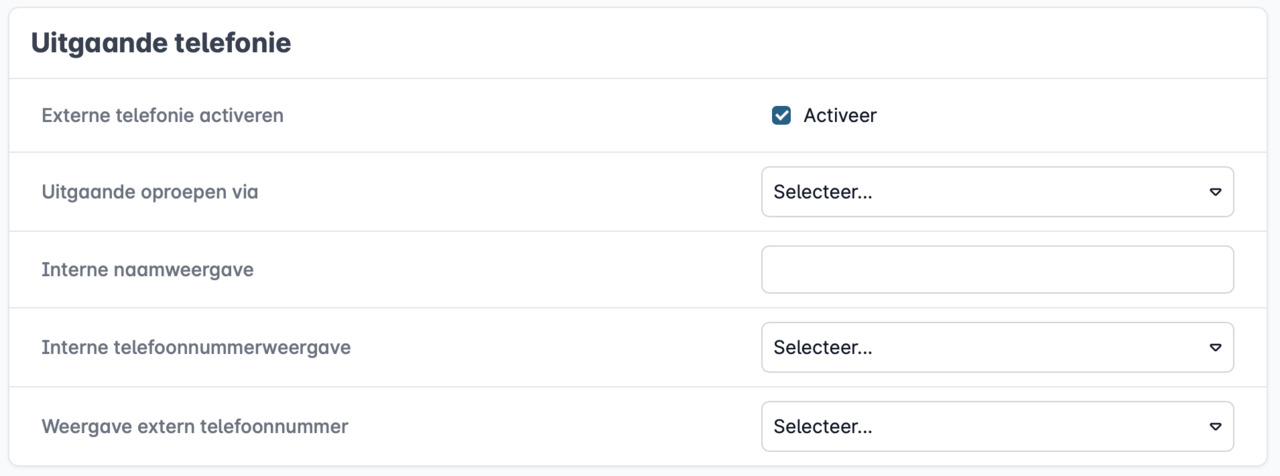Click the Activeer checkbox label text
Viewport: 1280px width, 476px height.
(840, 115)
